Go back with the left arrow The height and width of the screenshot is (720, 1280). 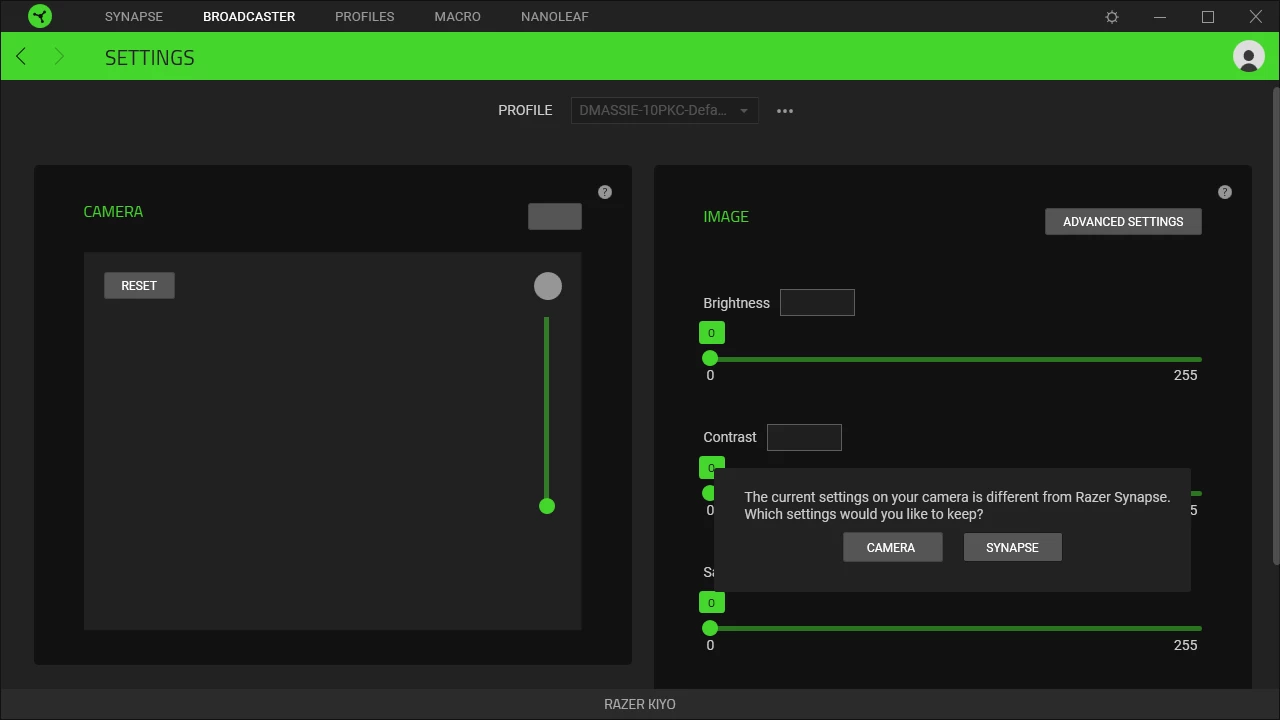[21, 56]
